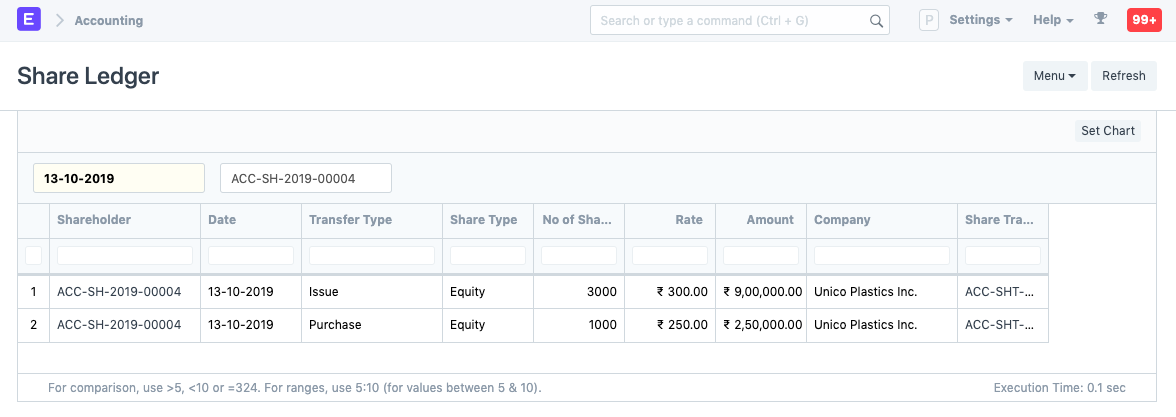Click the user avatar P icon
The width and height of the screenshot is (1176, 417).
tap(928, 20)
